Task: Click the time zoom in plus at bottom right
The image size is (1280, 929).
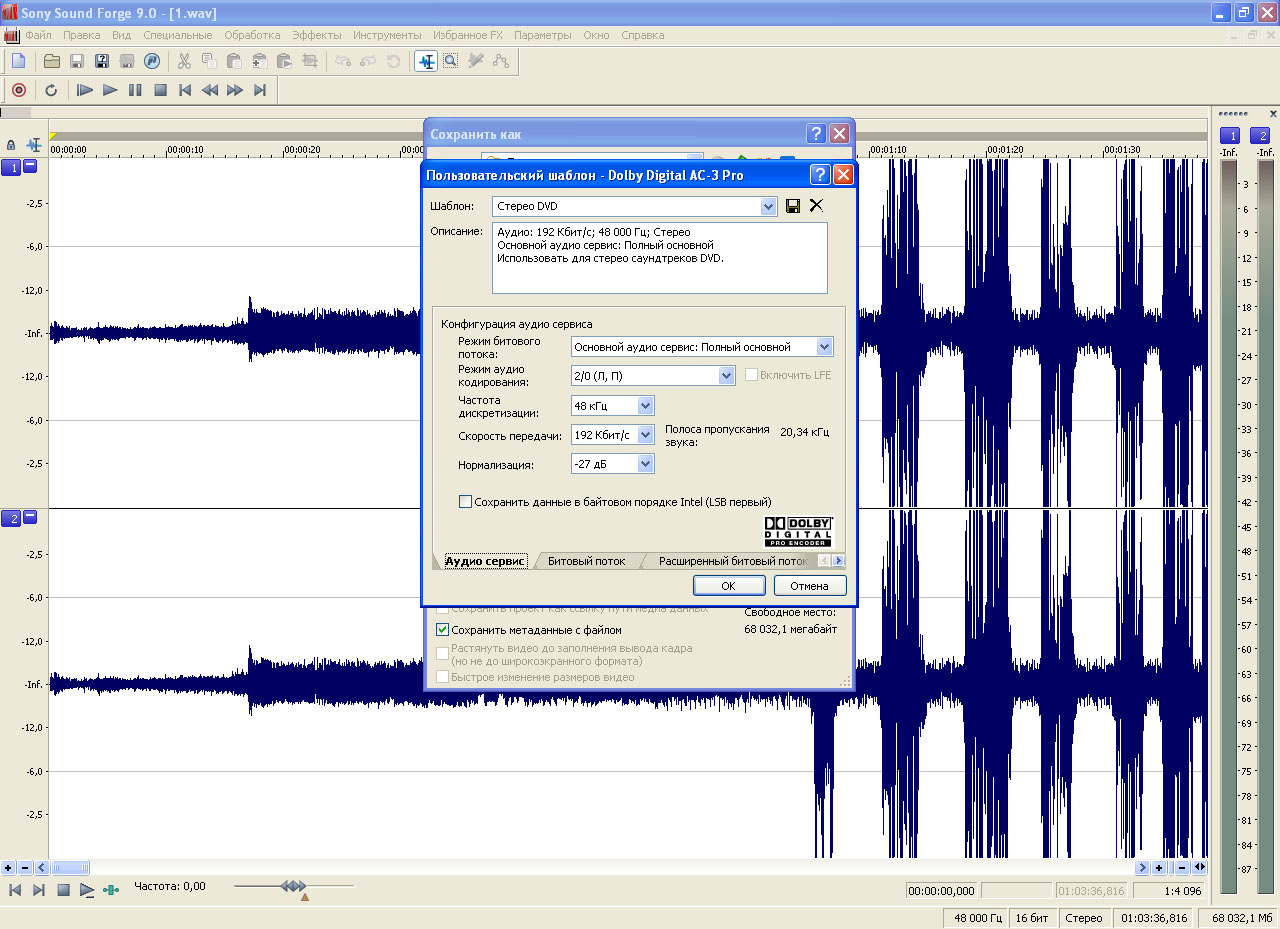Action: pos(1159,868)
